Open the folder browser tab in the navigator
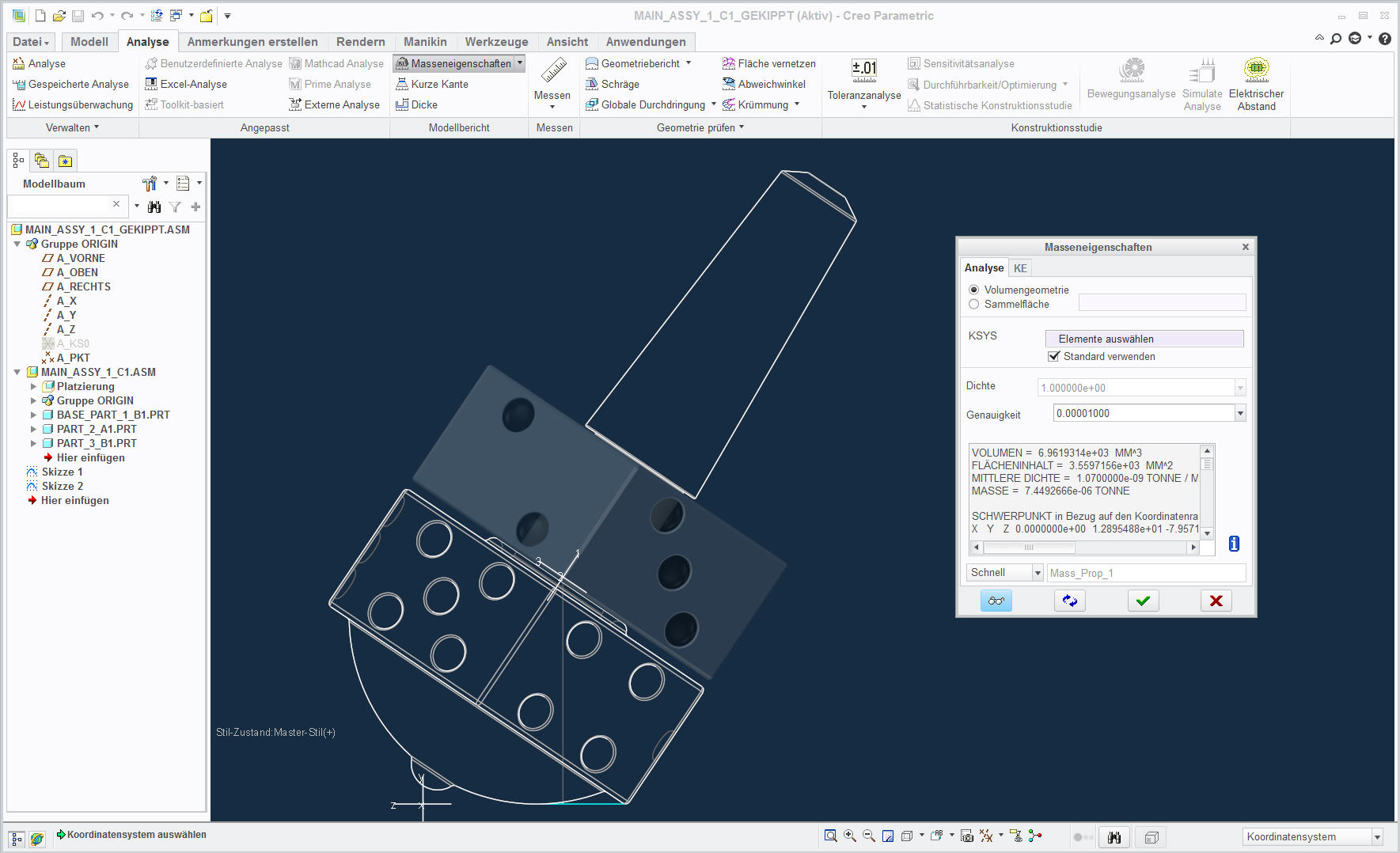Screen dimensions: 1400x853 click(42, 161)
